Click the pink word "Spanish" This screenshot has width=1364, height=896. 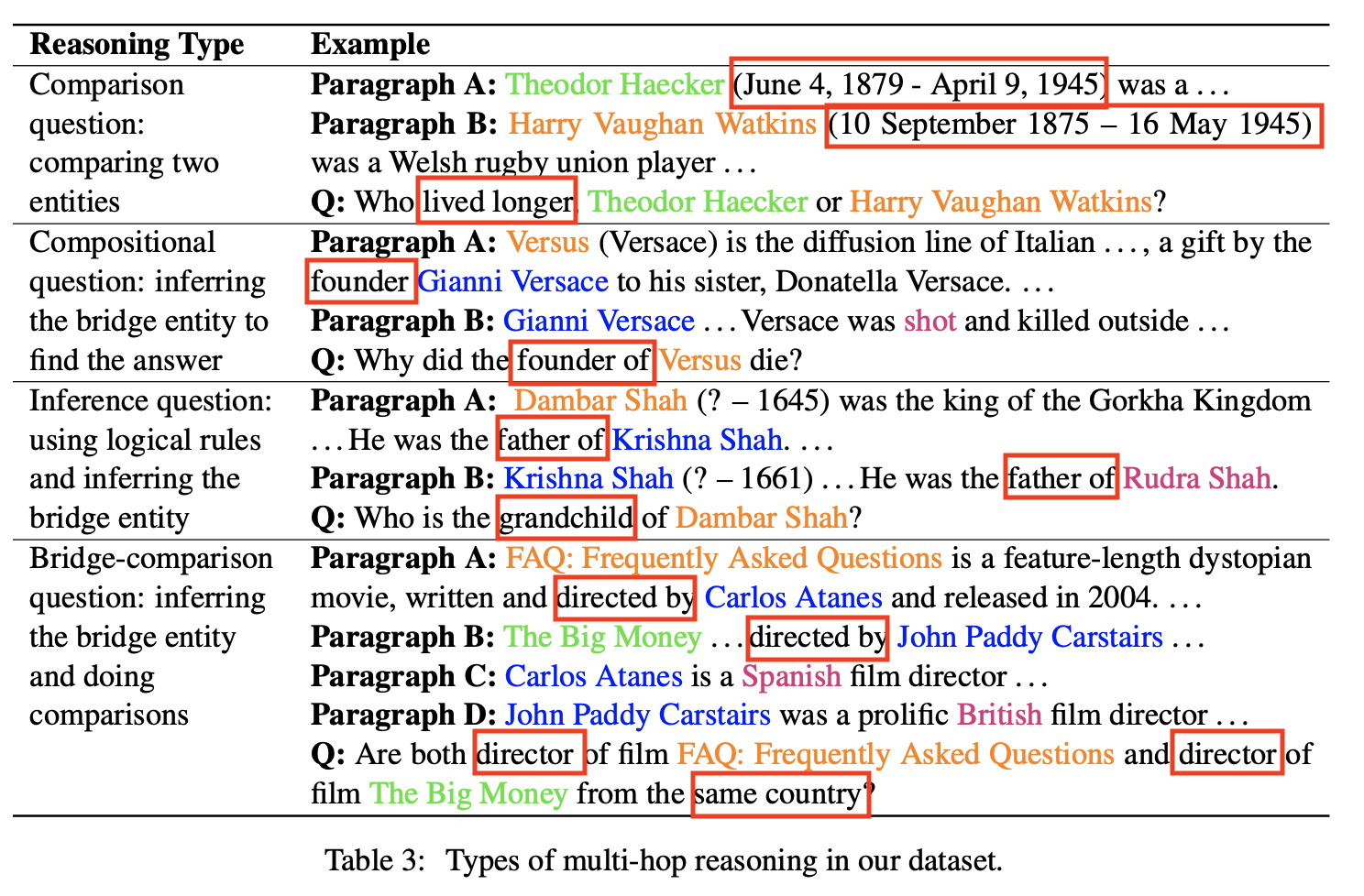pyautogui.click(x=791, y=676)
